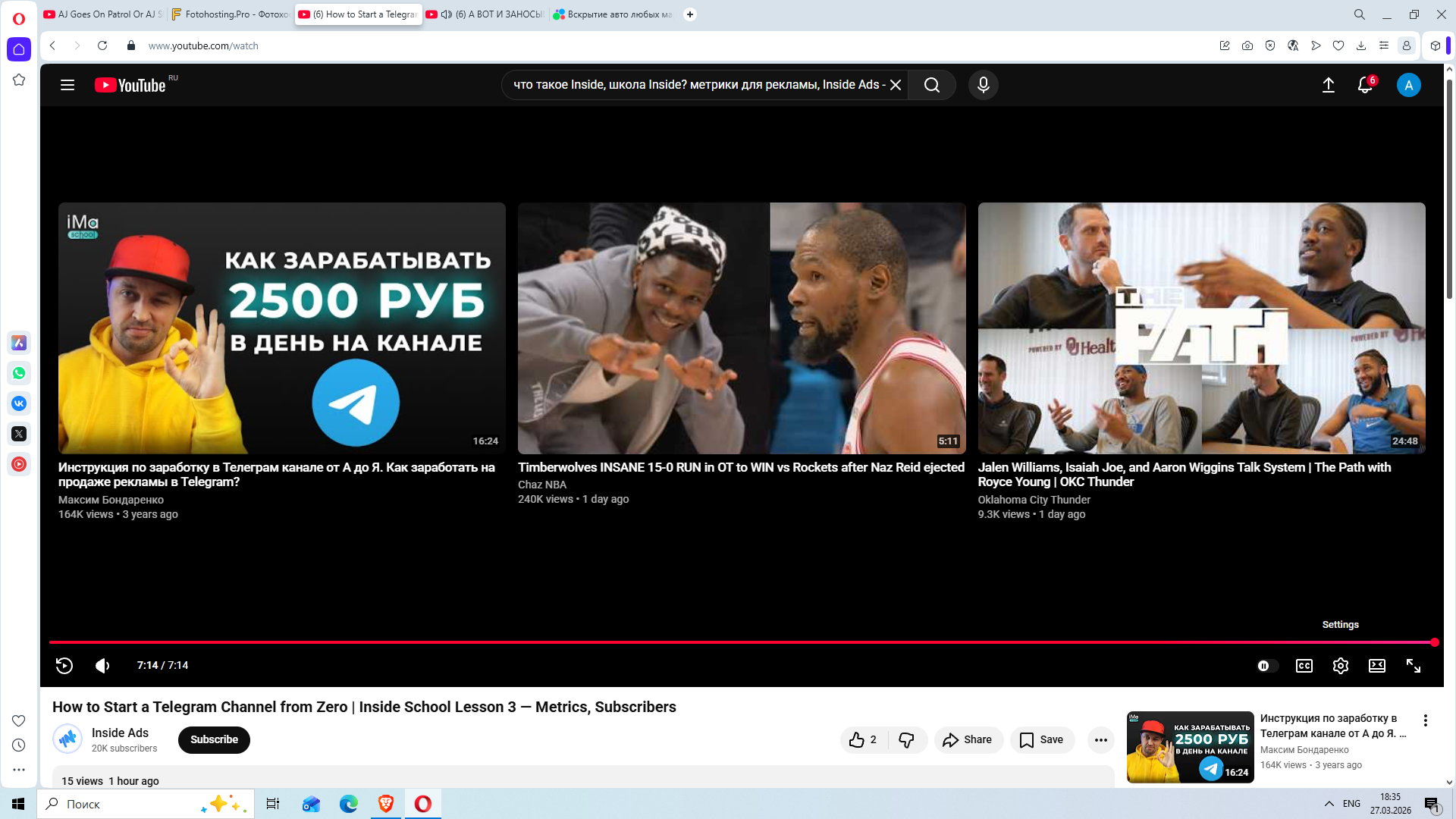The height and width of the screenshot is (819, 1456).
Task: Switch to Fotohosting.Pro browser tab
Action: [231, 14]
